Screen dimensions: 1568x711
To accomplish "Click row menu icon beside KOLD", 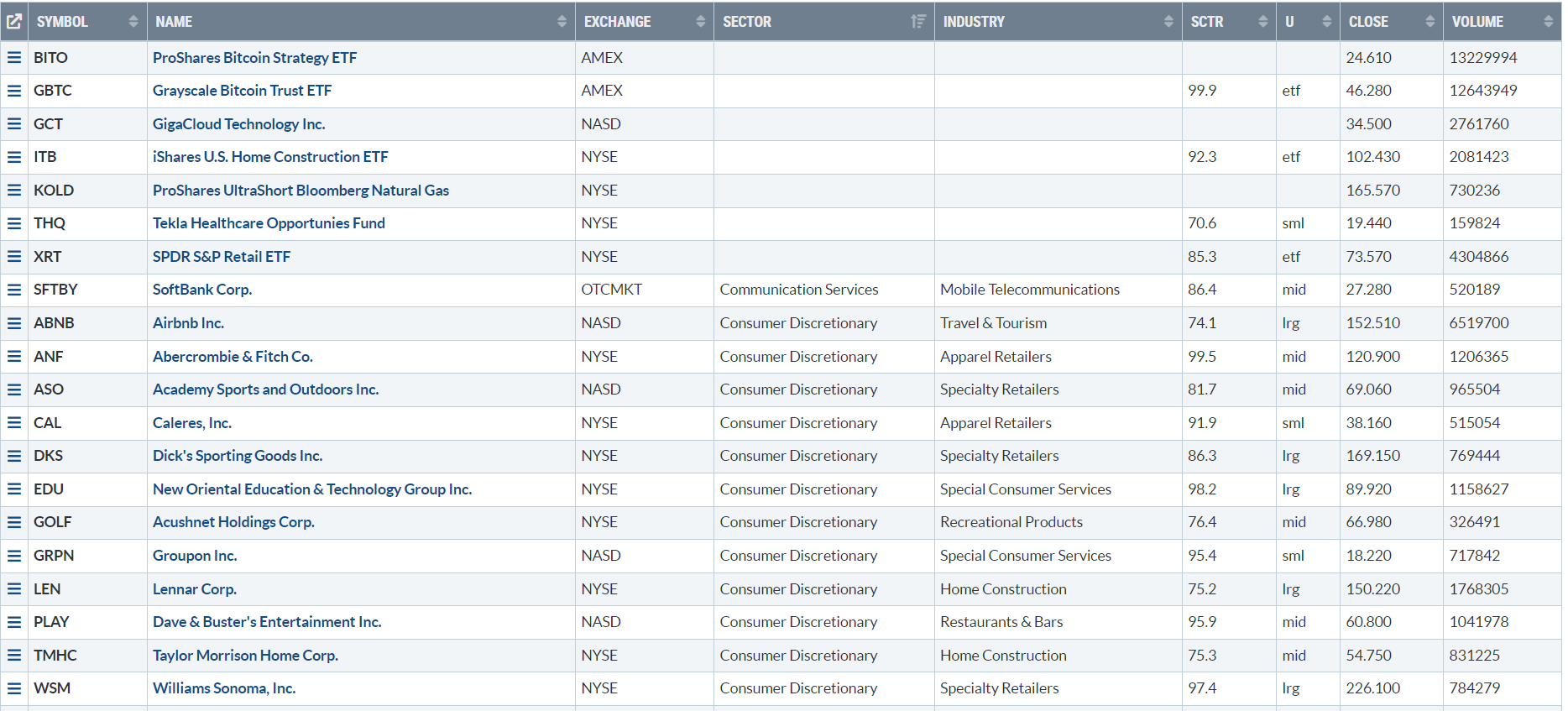I will point(14,191).
